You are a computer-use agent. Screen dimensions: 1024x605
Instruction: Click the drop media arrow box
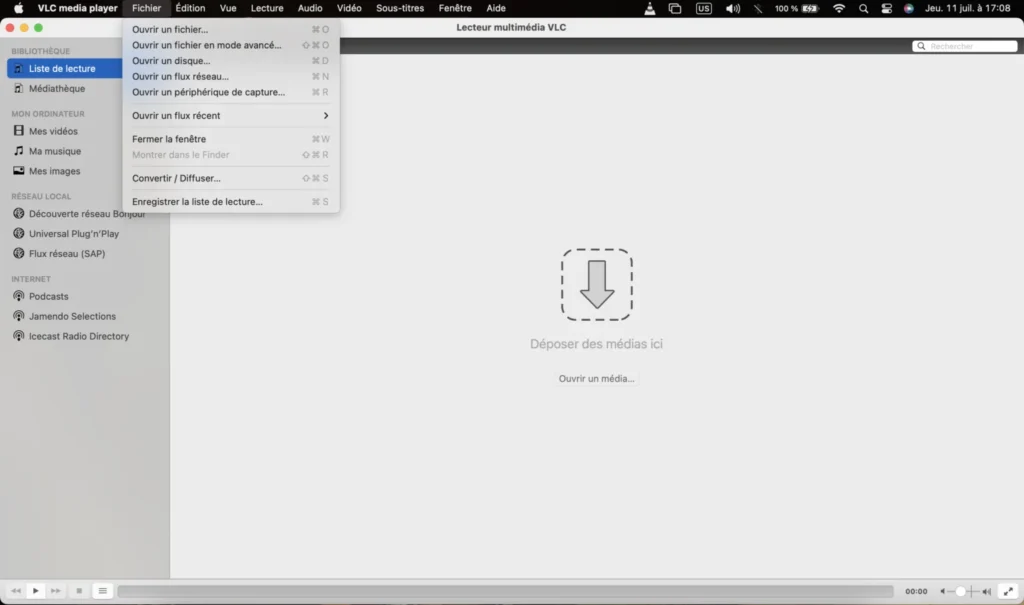[x=596, y=284]
